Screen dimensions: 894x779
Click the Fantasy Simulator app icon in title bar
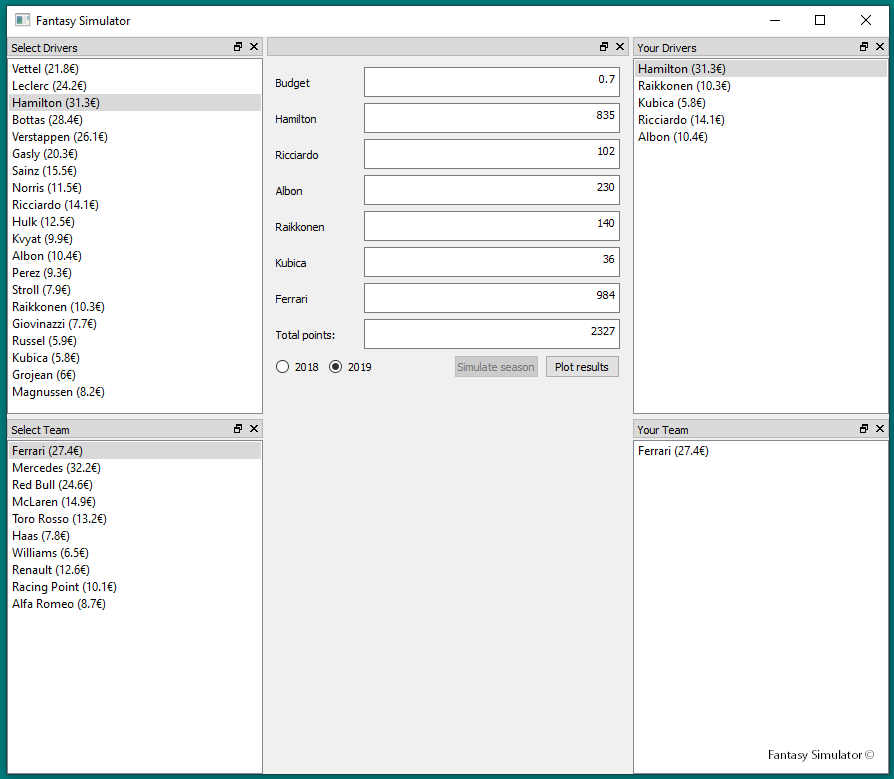point(22,21)
